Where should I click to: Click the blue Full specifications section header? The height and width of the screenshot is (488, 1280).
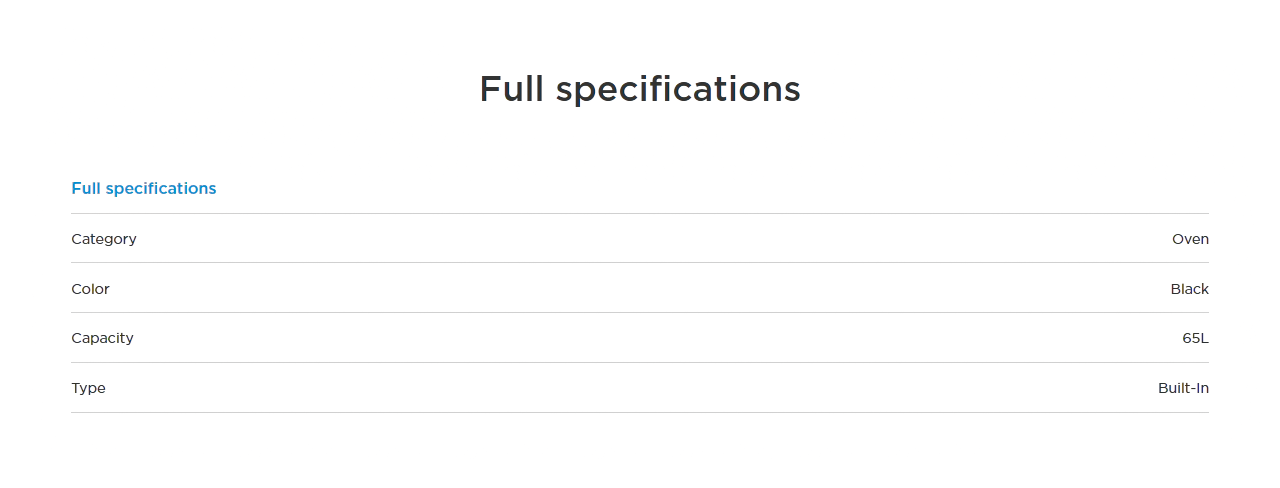[x=143, y=188]
